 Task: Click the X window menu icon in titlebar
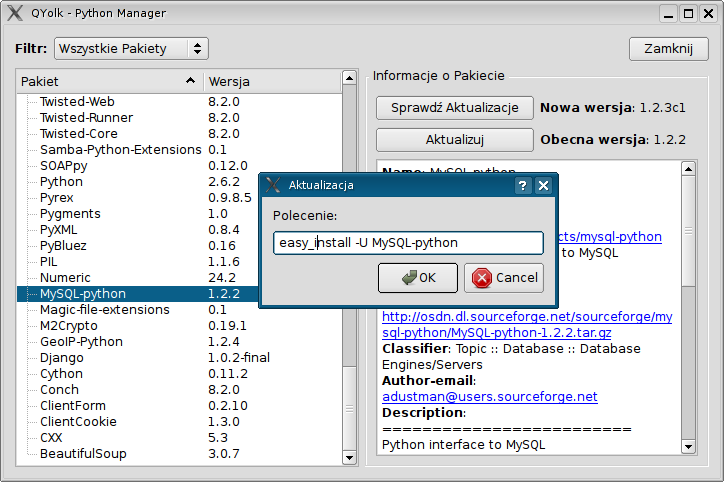14,13
